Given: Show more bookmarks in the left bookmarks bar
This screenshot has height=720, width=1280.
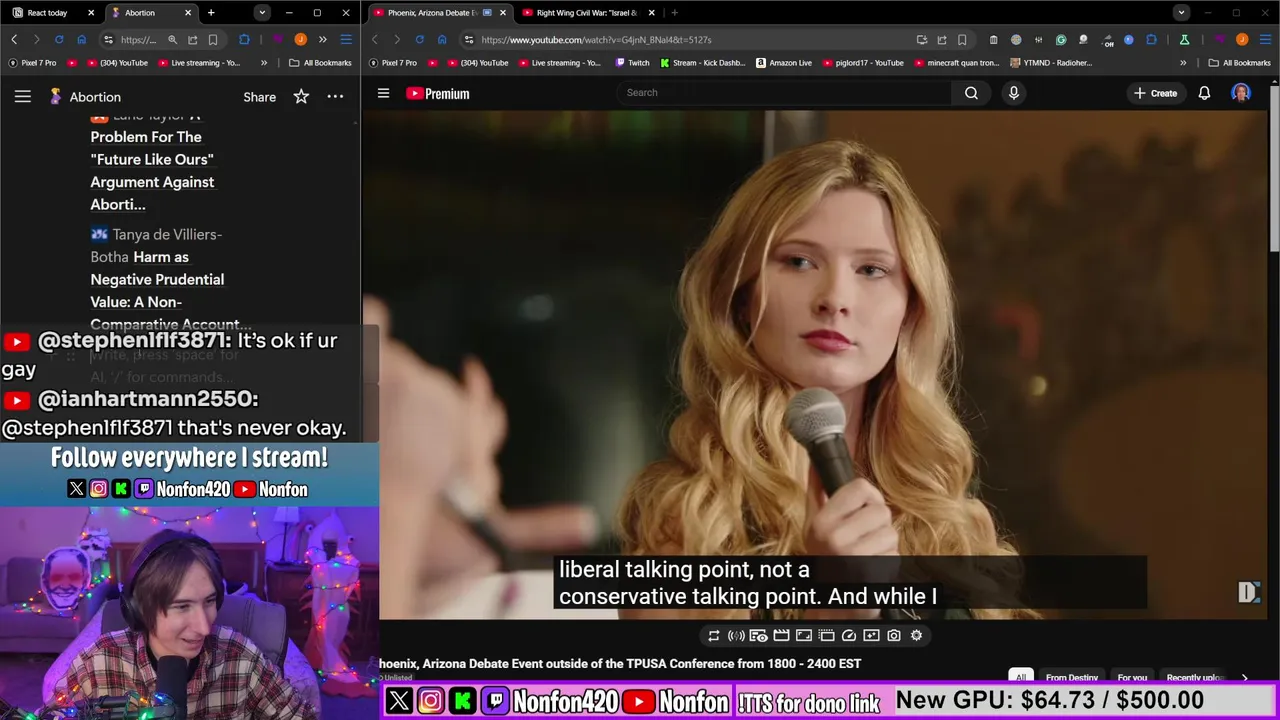Looking at the screenshot, I should 264,62.
